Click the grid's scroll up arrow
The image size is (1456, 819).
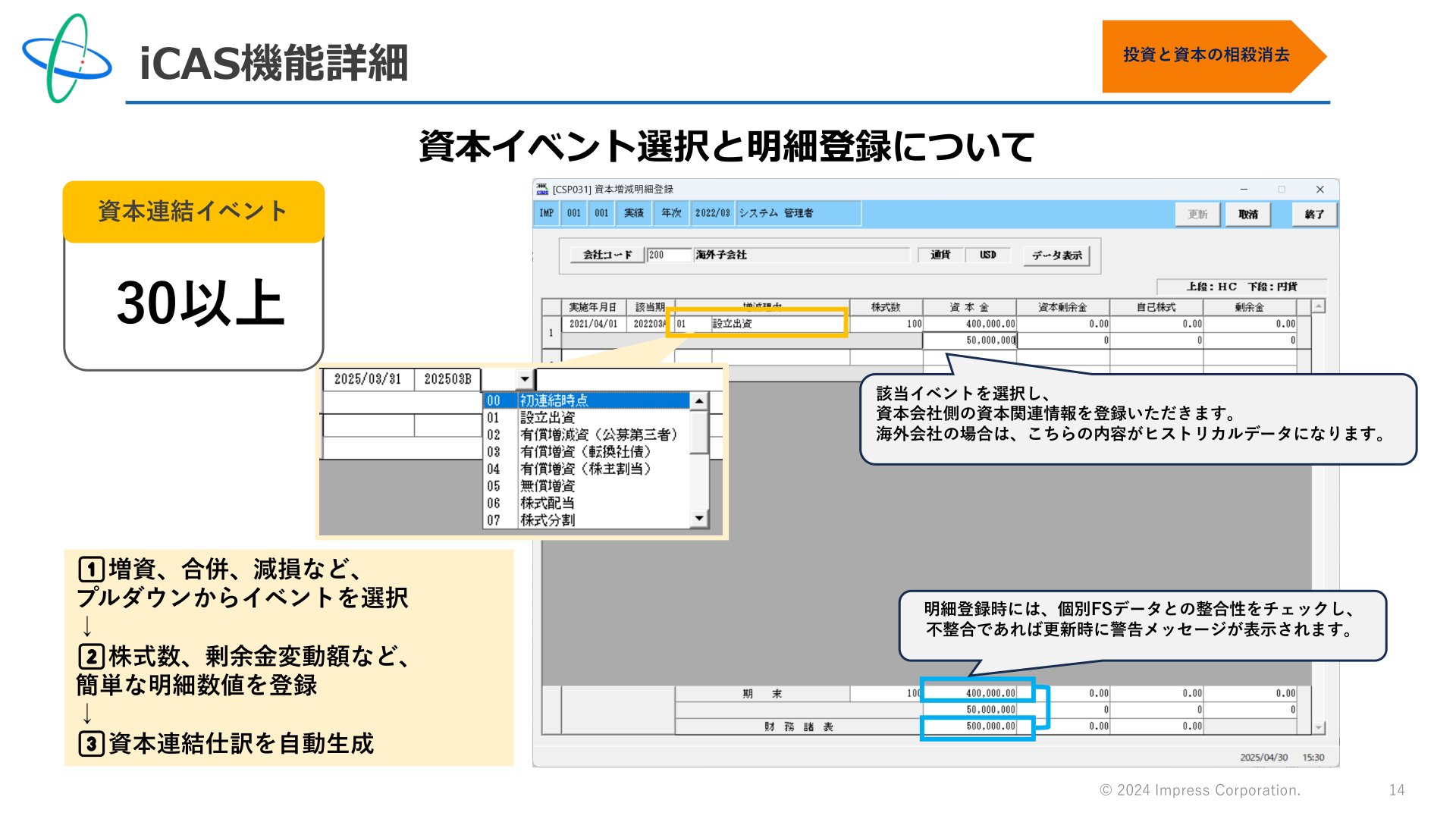1319,306
